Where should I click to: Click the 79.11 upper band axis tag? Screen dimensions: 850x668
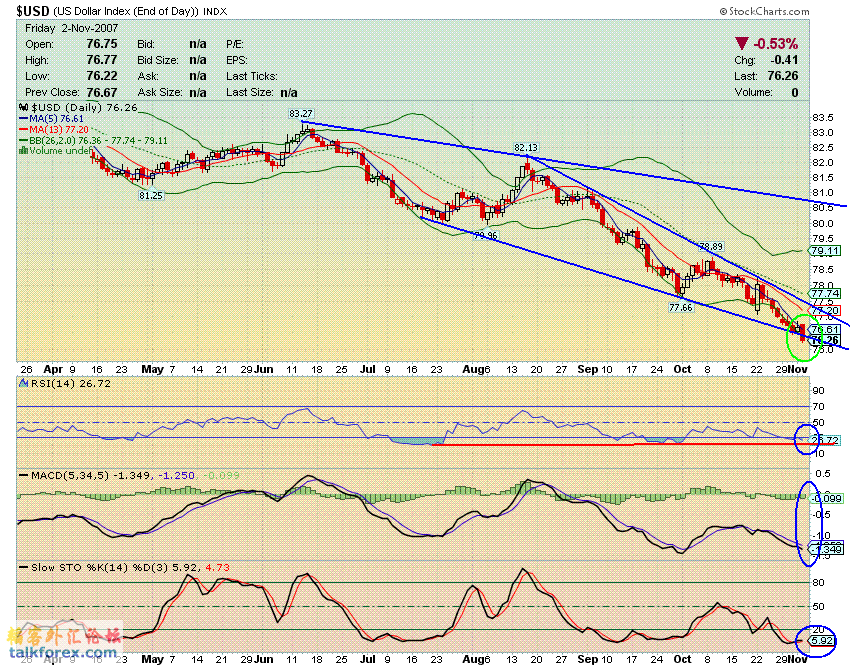[825, 250]
